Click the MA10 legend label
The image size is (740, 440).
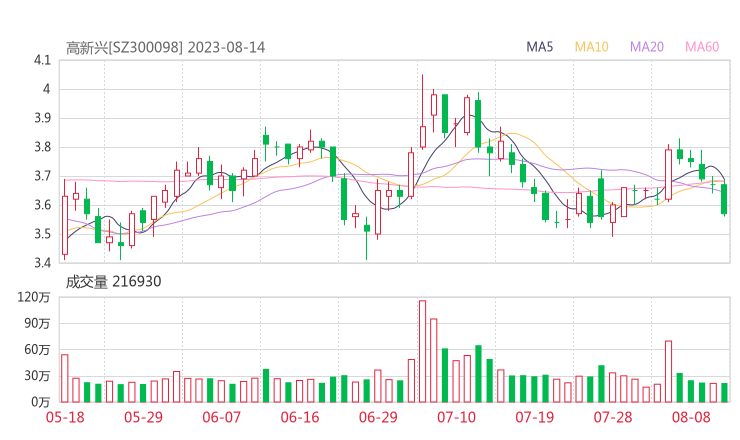(591, 47)
